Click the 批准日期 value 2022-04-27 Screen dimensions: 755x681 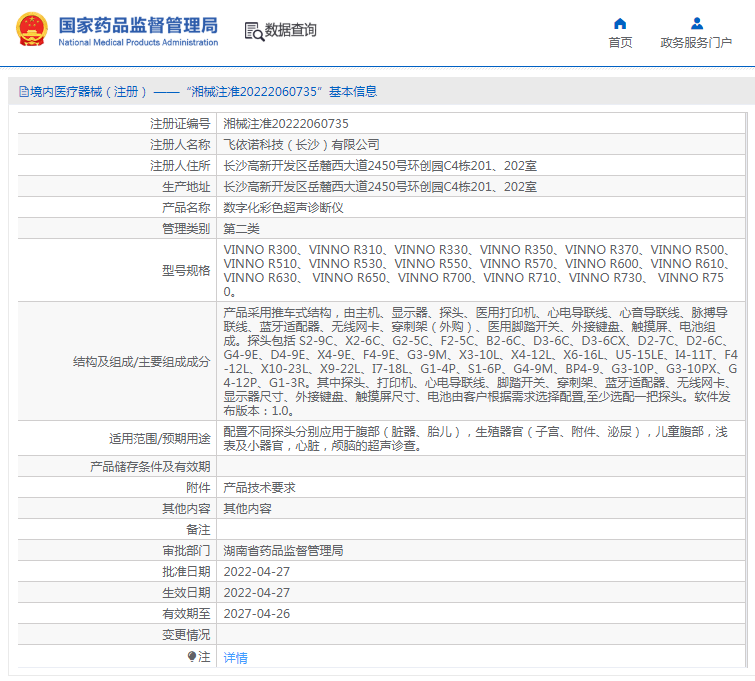pyautogui.click(x=257, y=572)
